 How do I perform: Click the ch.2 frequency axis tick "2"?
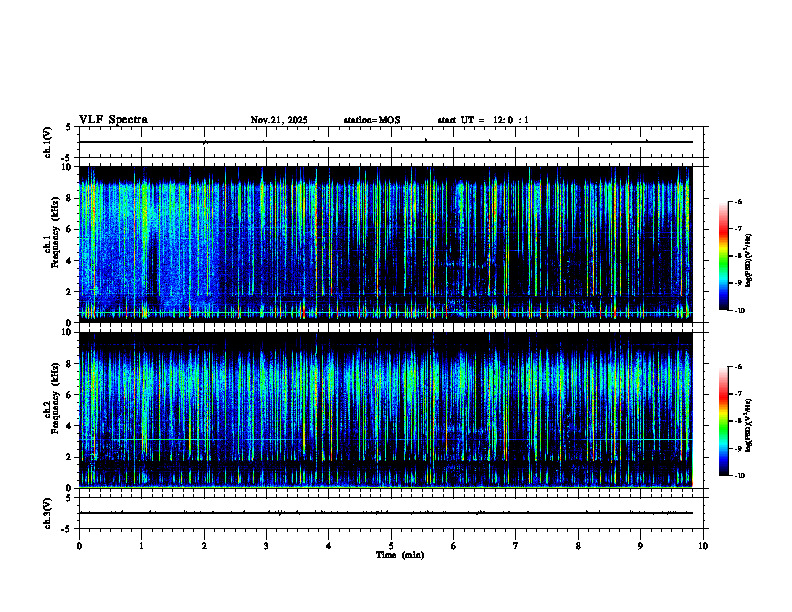pyautogui.click(x=70, y=457)
